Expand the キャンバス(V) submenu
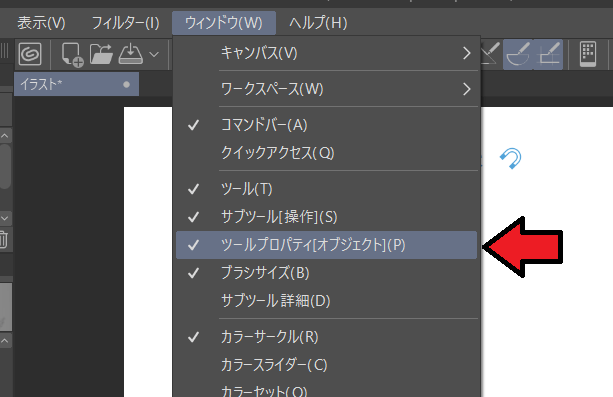Viewport: 613px width, 397px height. 326,53
